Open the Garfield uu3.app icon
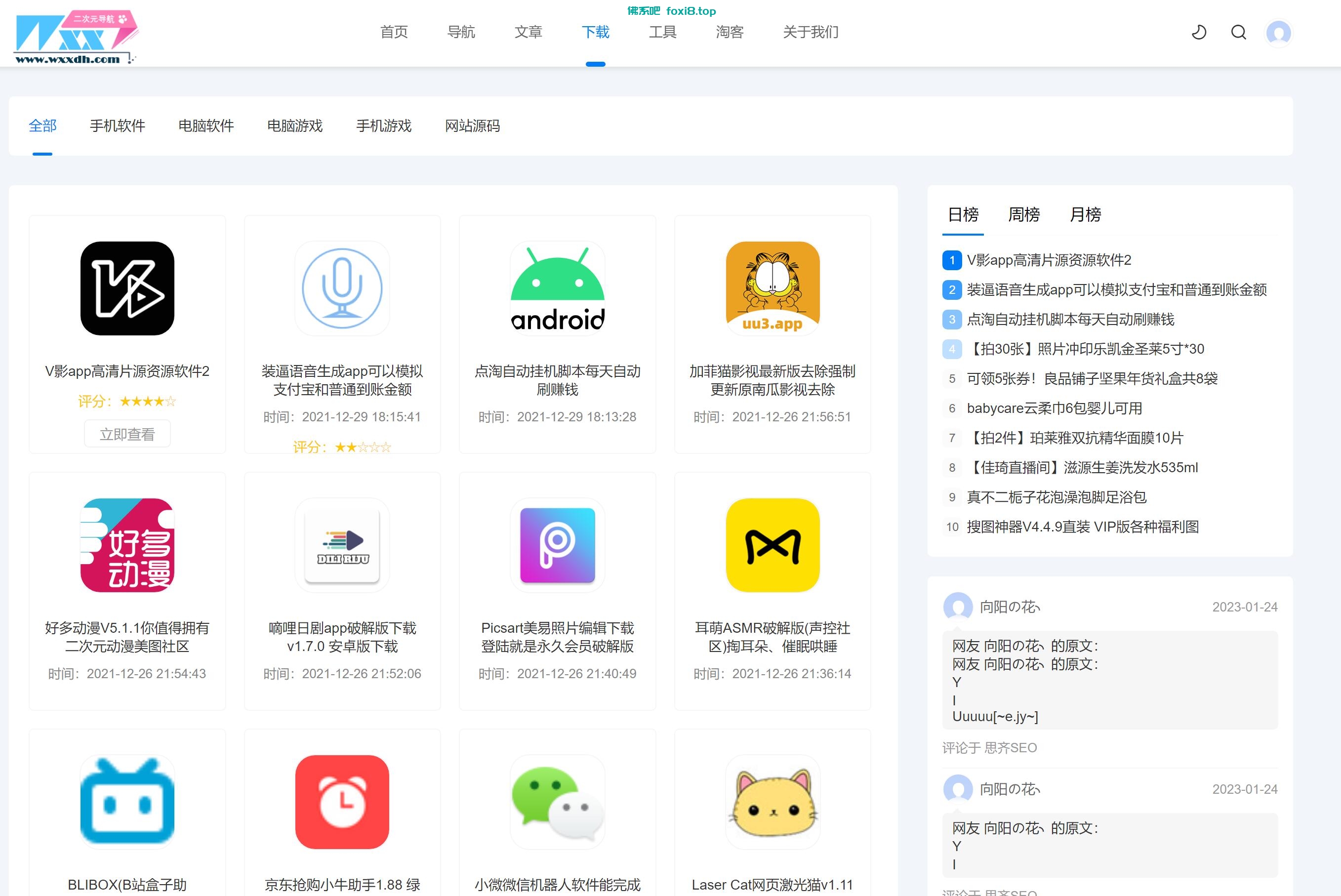Viewport: 1341px width, 896px height. pos(772,288)
